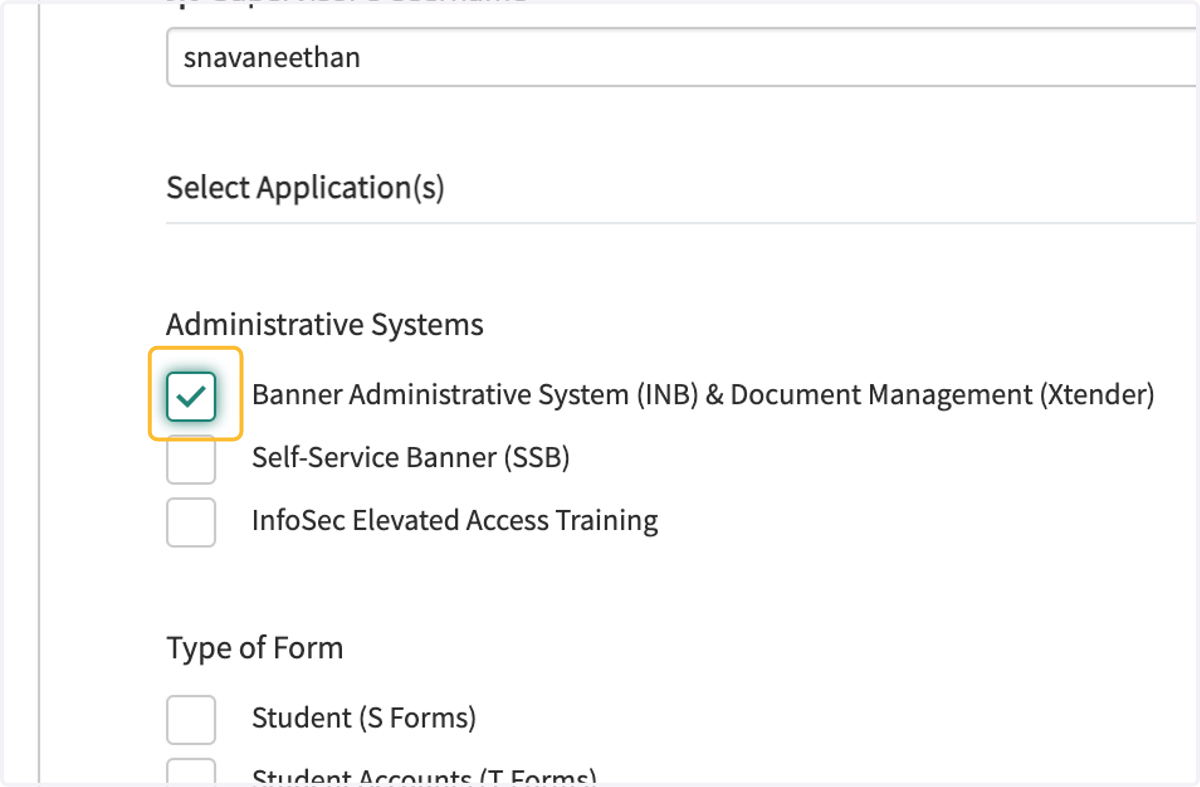
Task: Click the Self-Service Banner (SSB) label
Action: pos(411,458)
